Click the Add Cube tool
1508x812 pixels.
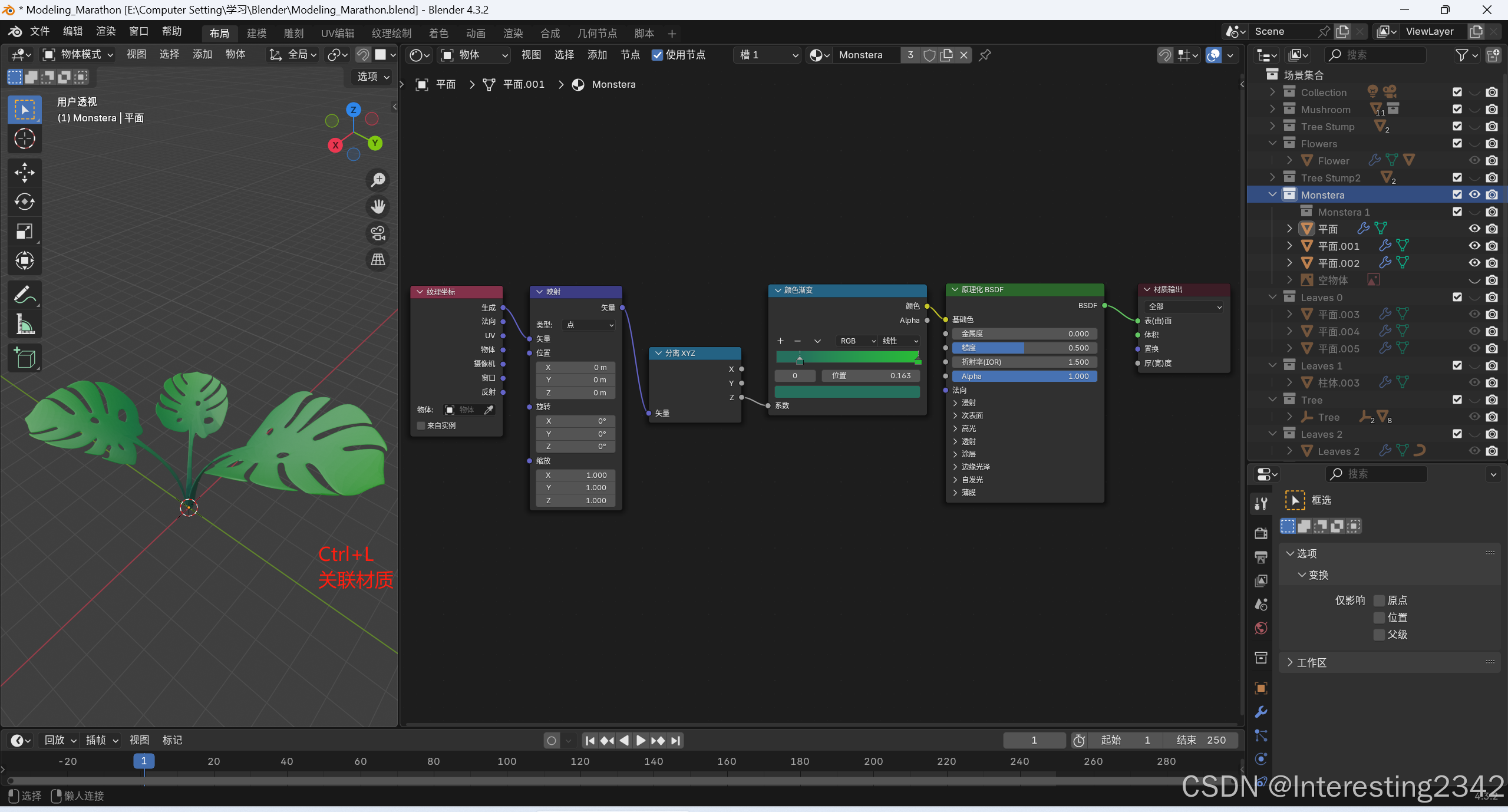24,358
